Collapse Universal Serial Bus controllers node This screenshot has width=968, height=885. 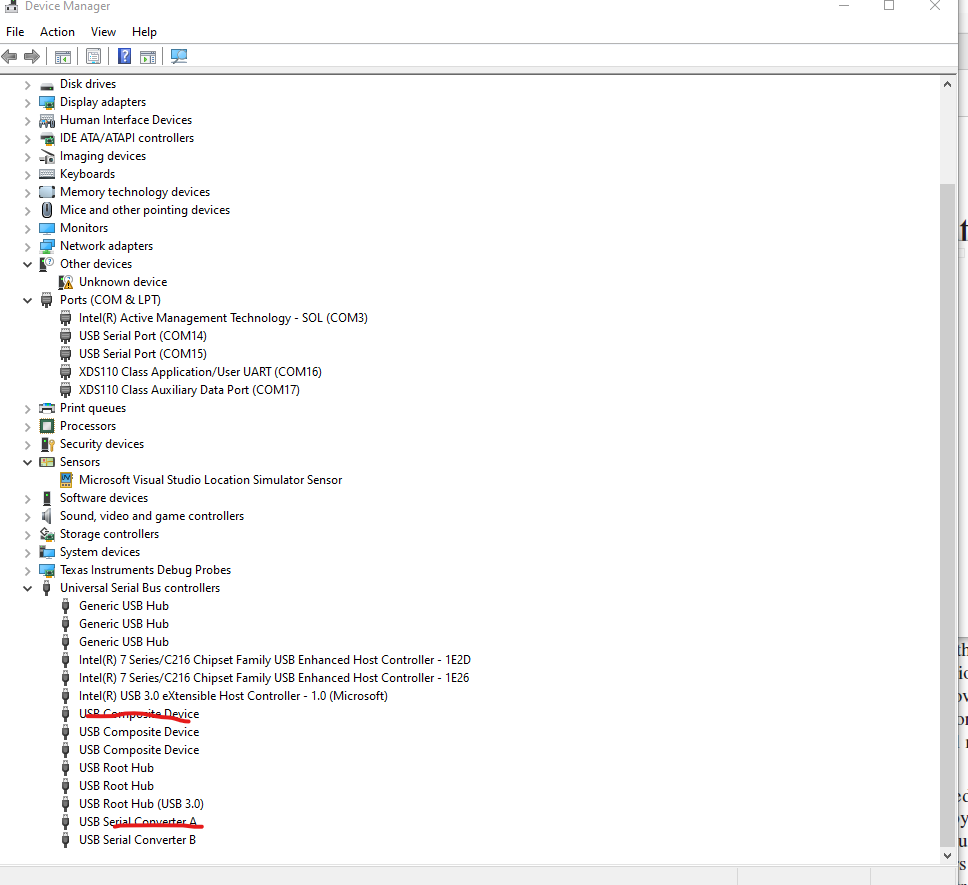click(x=27, y=589)
